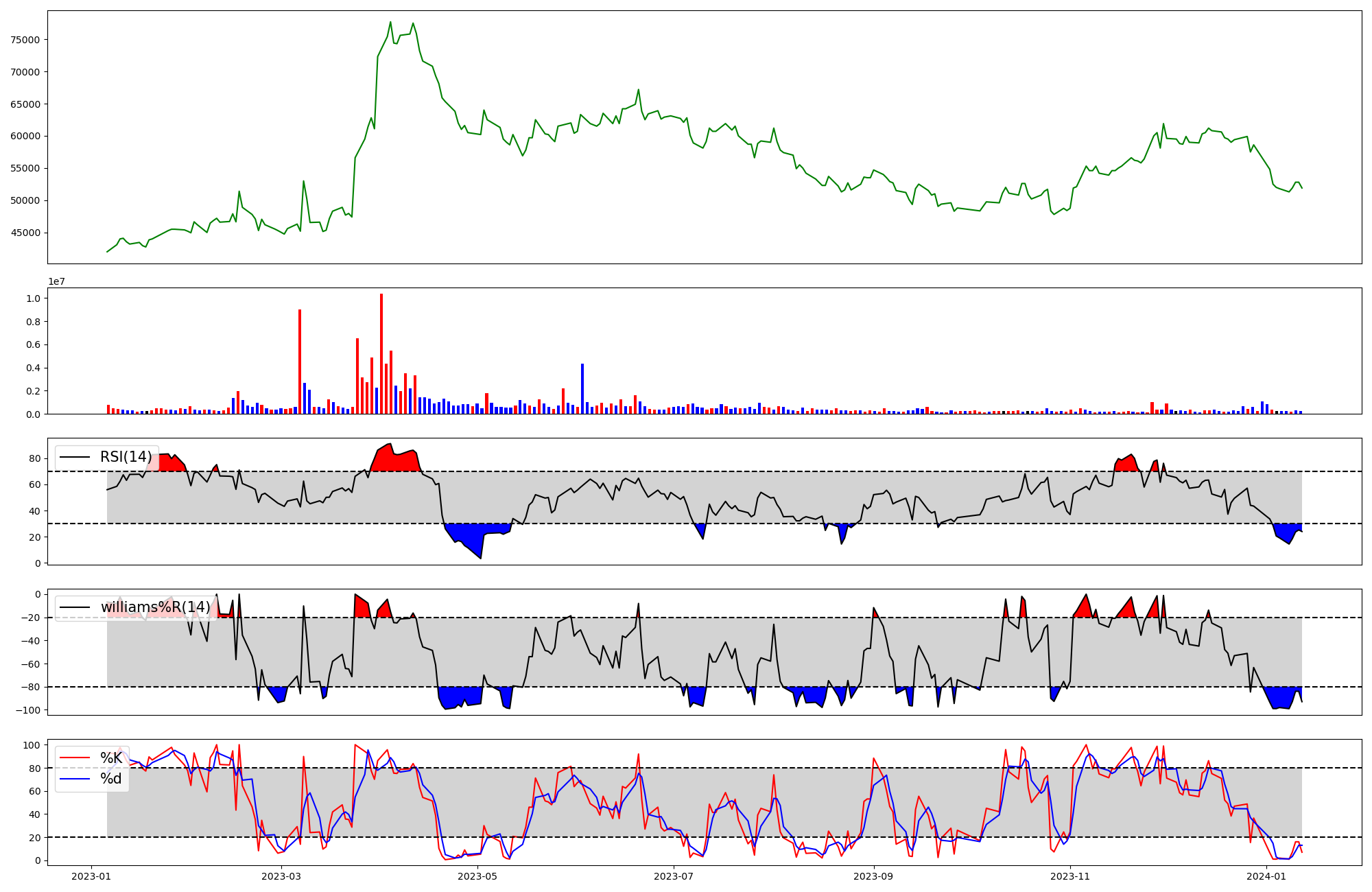Click the 2023-11 x-axis date label
Viewport: 1372px width, 892px height.
click(x=1070, y=876)
